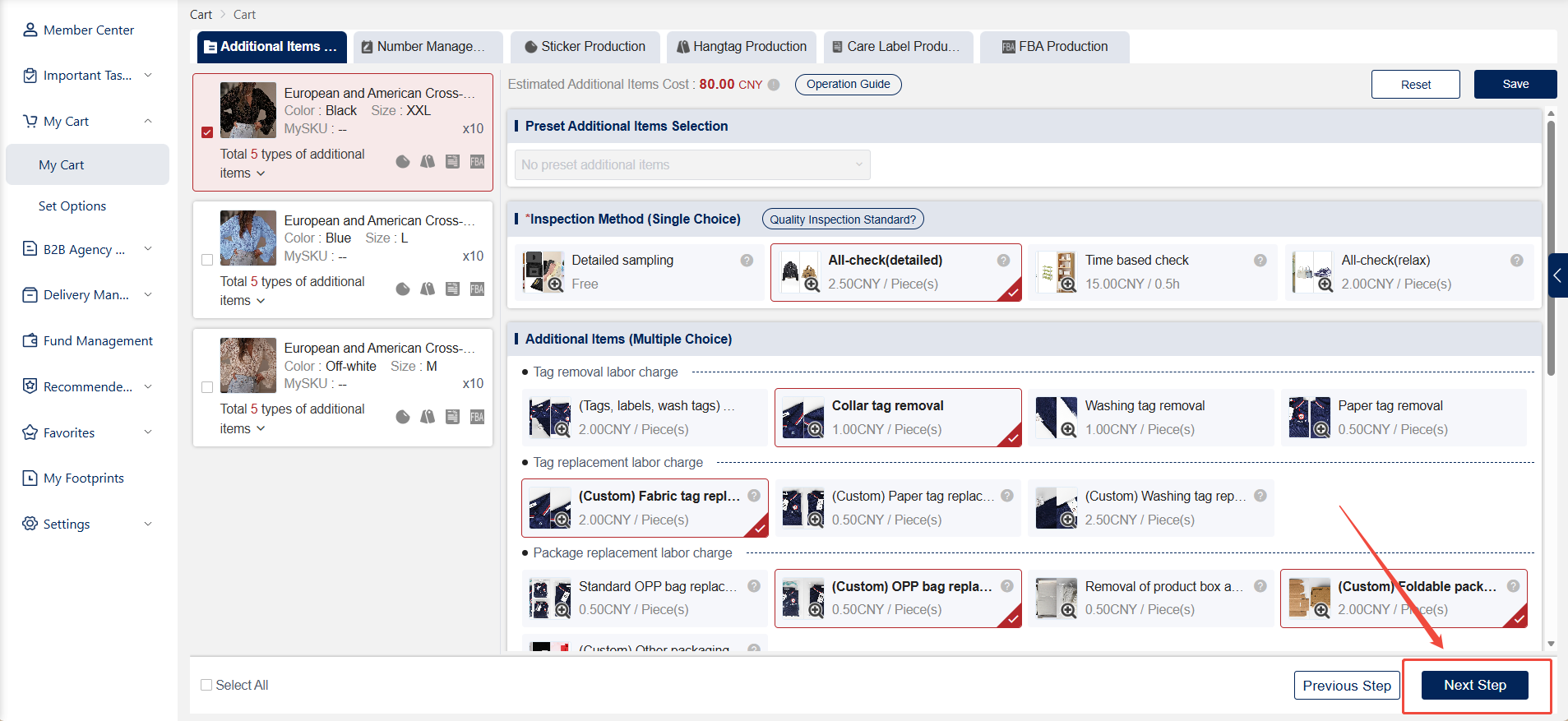Open the preset additional items dropdown
The width and height of the screenshot is (1568, 721).
pyautogui.click(x=692, y=164)
